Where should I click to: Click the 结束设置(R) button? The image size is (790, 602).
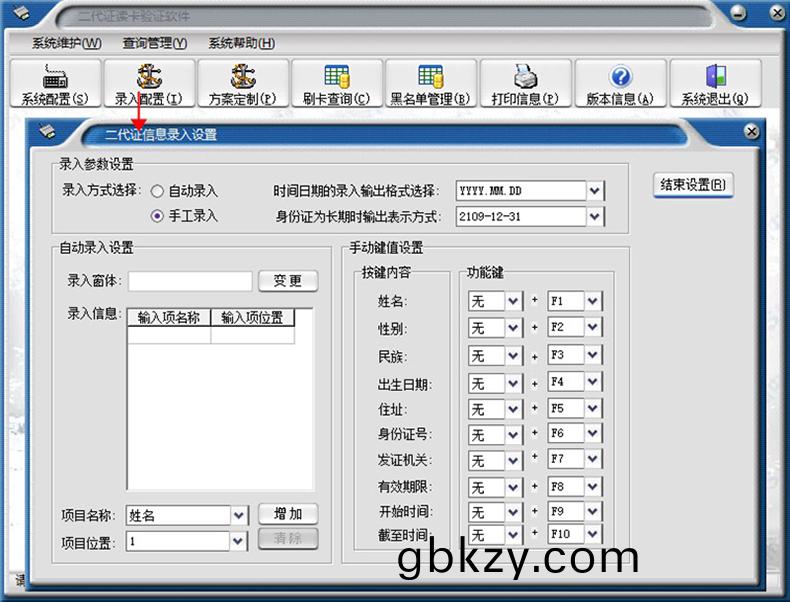[x=693, y=185]
